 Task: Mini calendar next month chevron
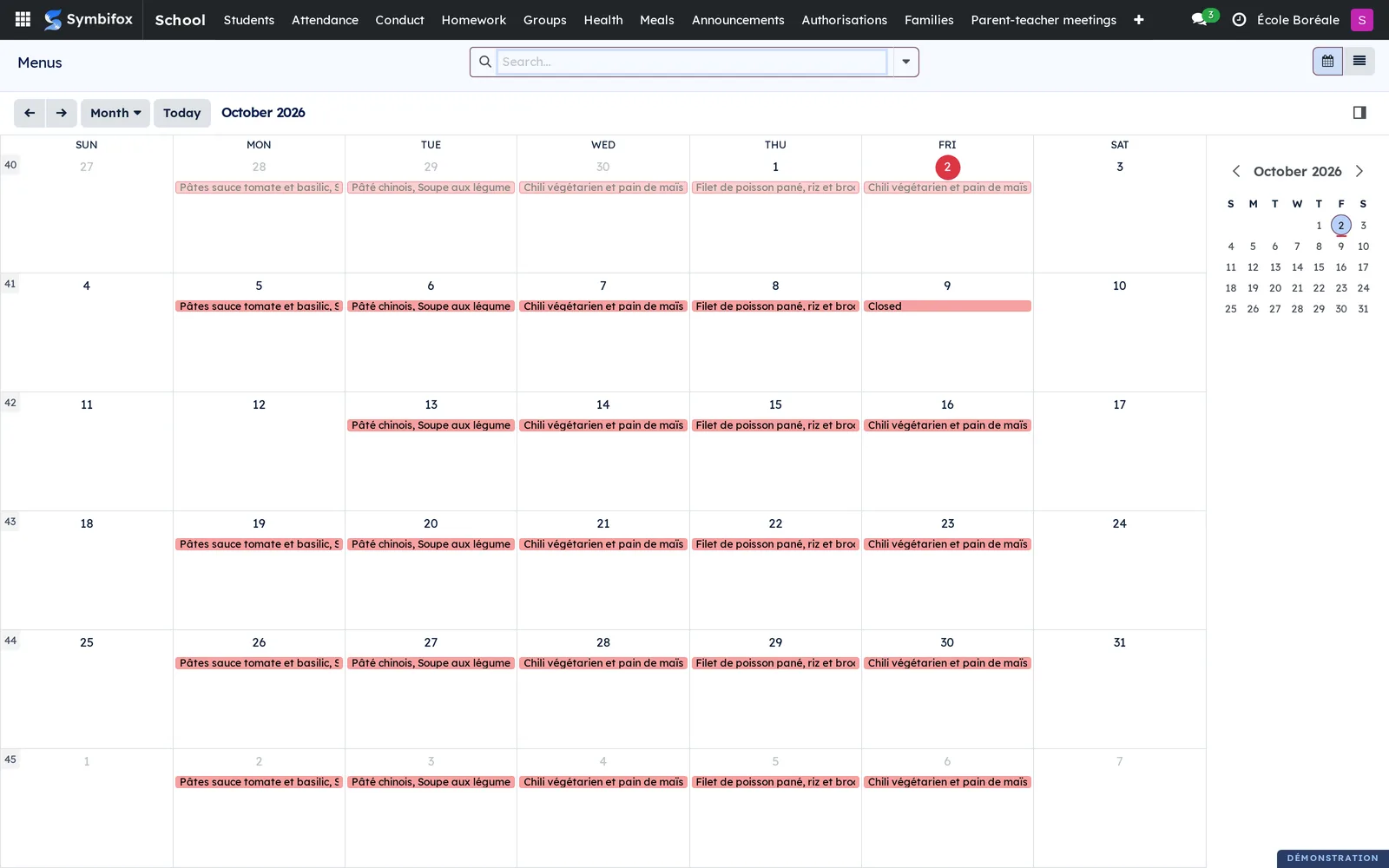tap(1359, 171)
